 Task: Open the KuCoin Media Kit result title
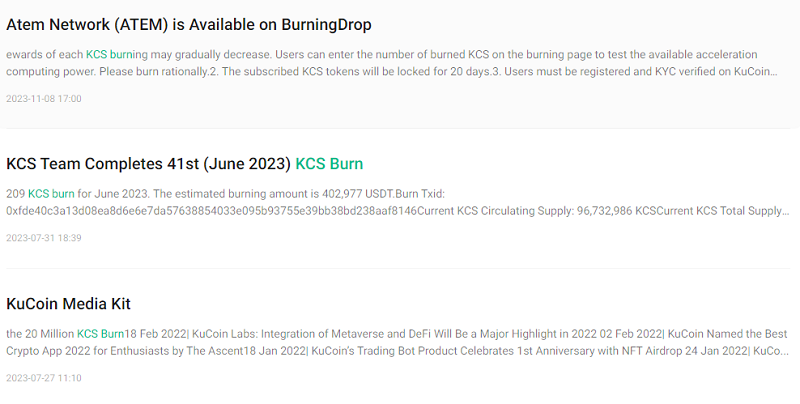pos(68,303)
